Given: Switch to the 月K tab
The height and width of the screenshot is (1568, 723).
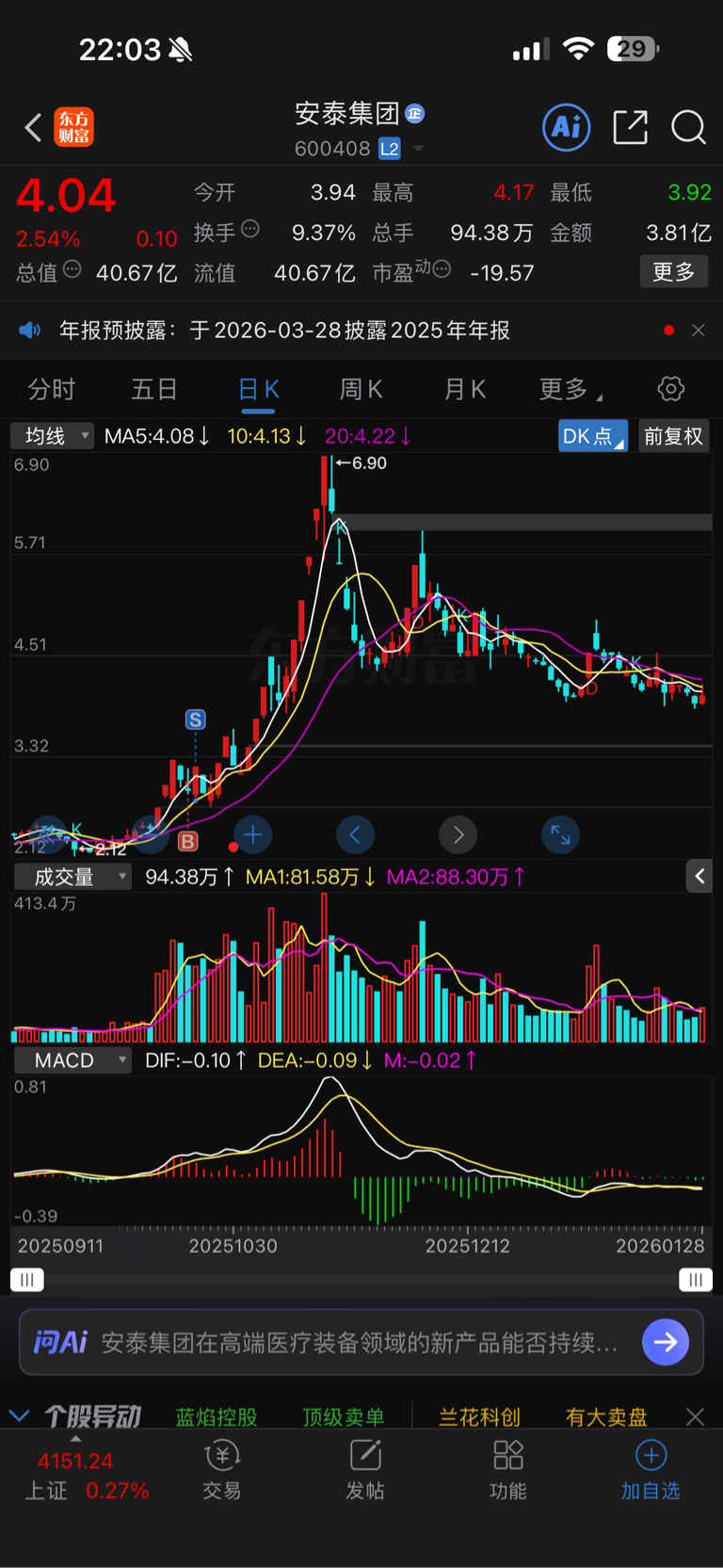Looking at the screenshot, I should [x=464, y=389].
